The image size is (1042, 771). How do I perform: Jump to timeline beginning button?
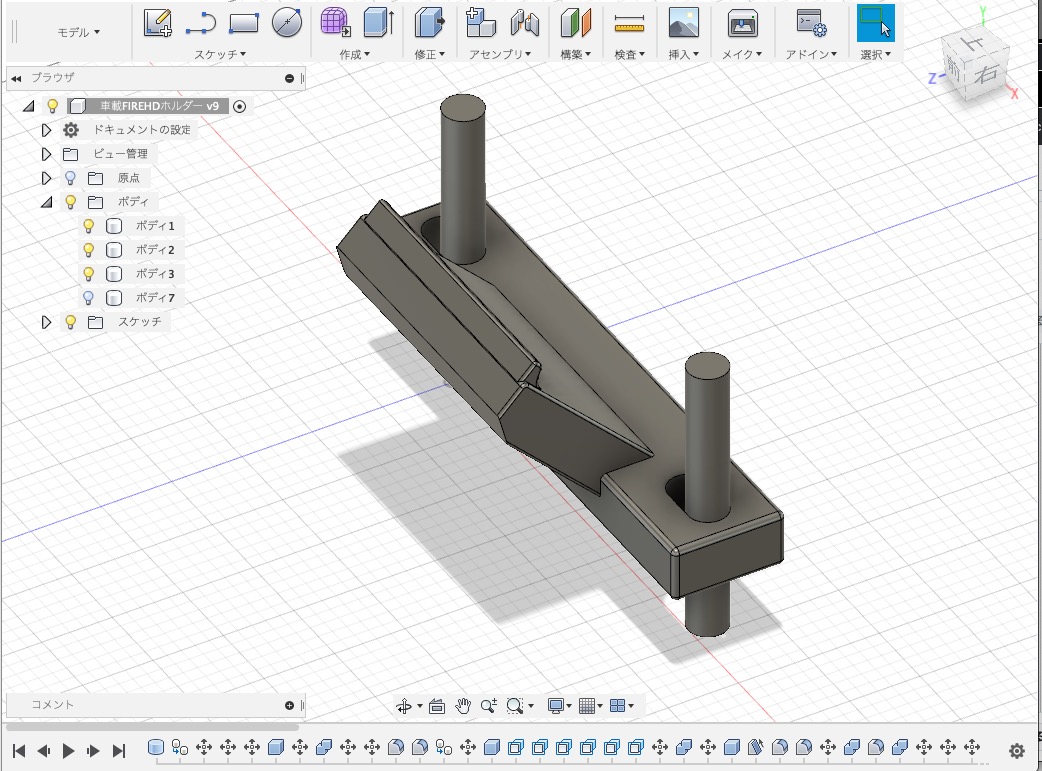click(19, 751)
